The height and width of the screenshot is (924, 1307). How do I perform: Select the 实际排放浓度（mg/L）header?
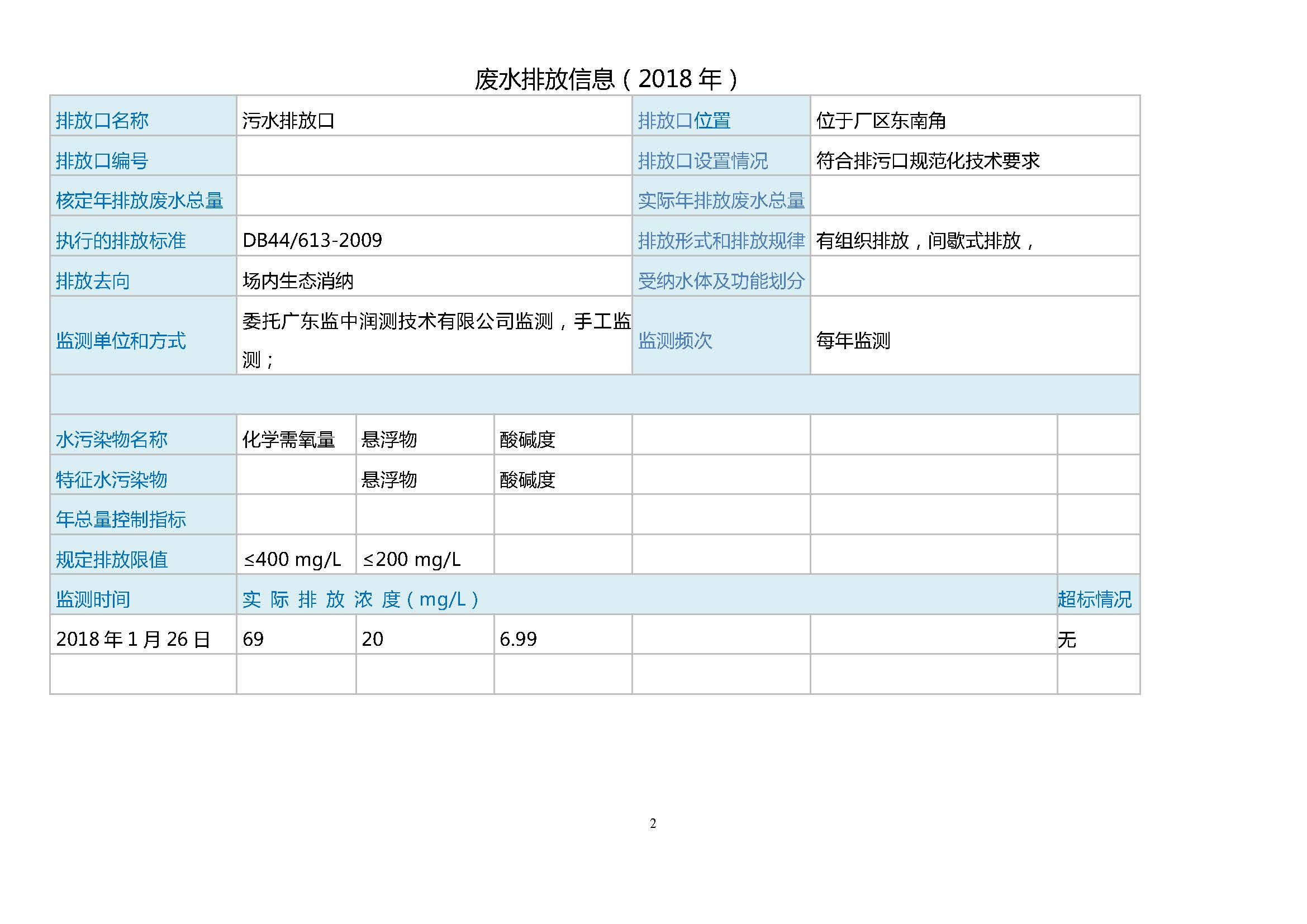361,599
